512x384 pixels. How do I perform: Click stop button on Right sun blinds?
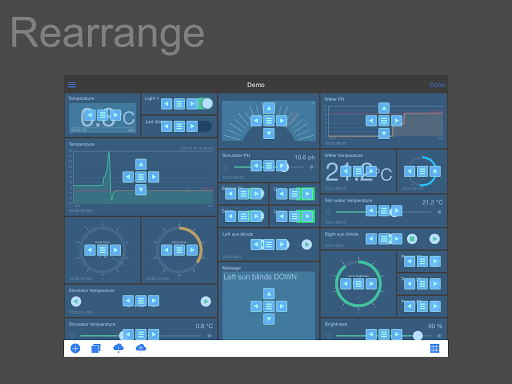[412, 239]
